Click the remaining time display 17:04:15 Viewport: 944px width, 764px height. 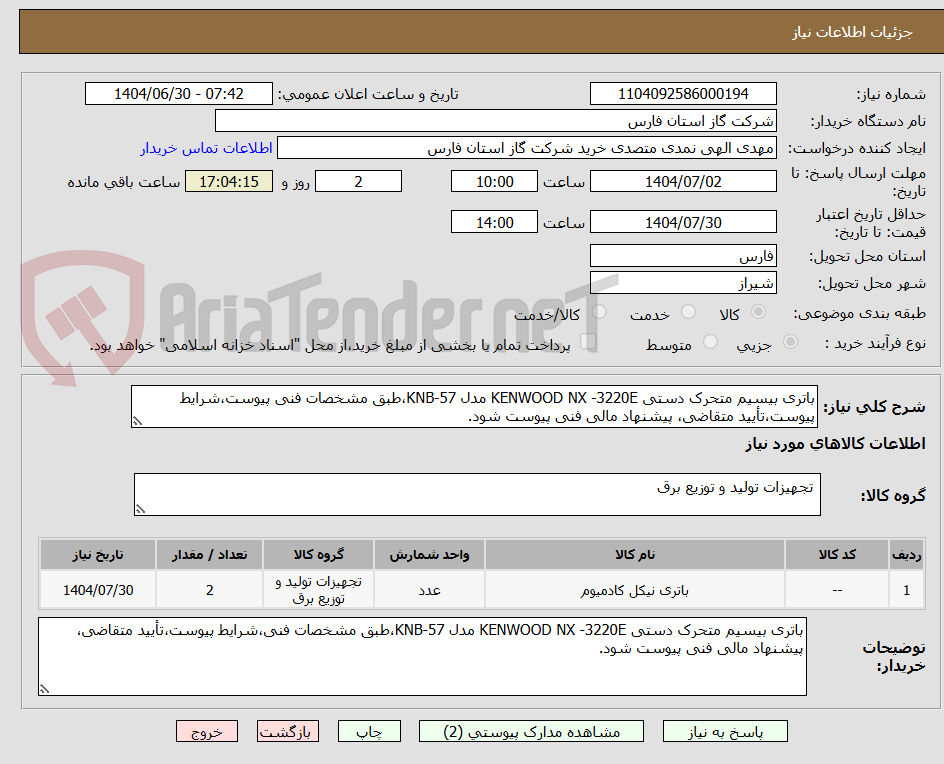pyautogui.click(x=229, y=181)
